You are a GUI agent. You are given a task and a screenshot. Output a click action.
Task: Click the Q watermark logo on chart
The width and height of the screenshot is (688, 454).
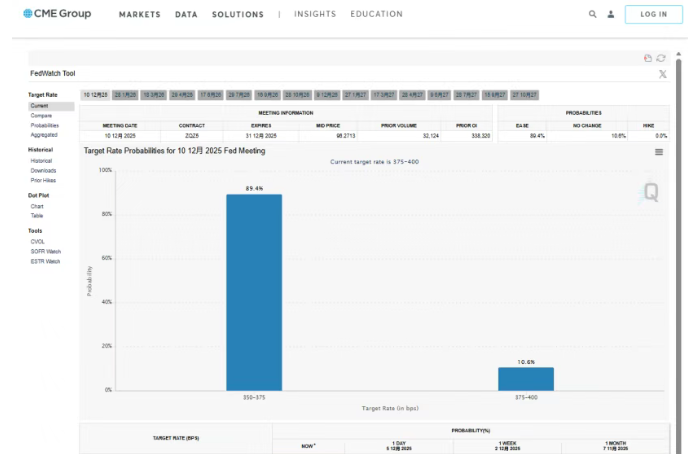pyautogui.click(x=650, y=192)
